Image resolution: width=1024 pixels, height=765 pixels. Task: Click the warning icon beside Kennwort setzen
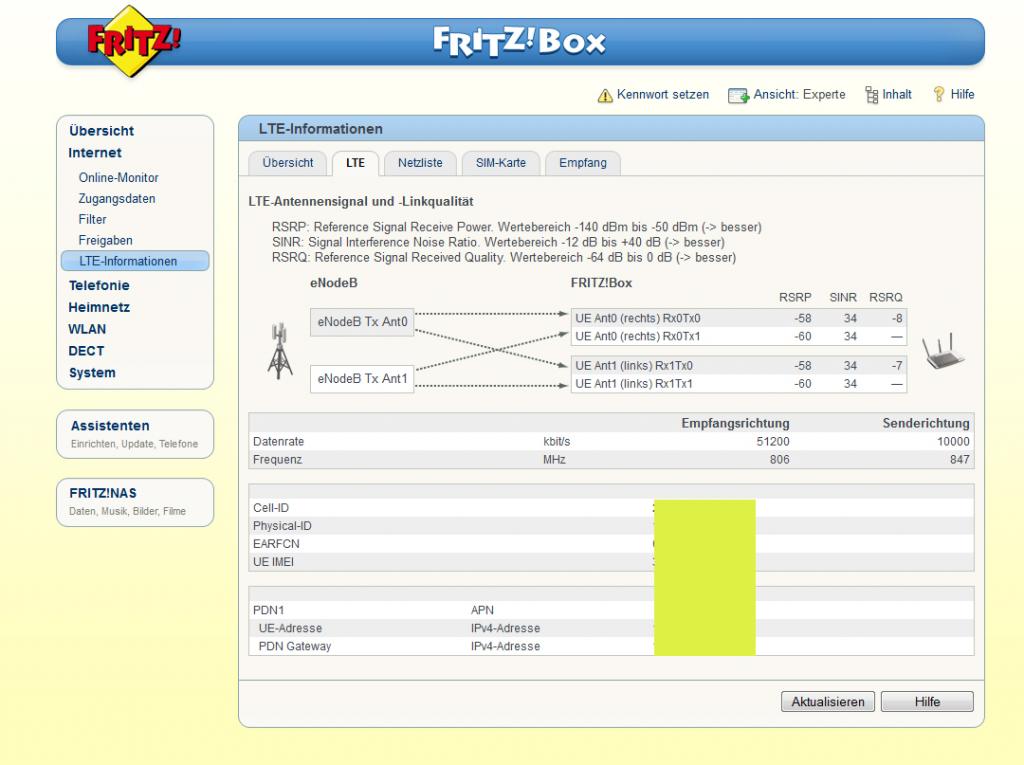pos(604,95)
